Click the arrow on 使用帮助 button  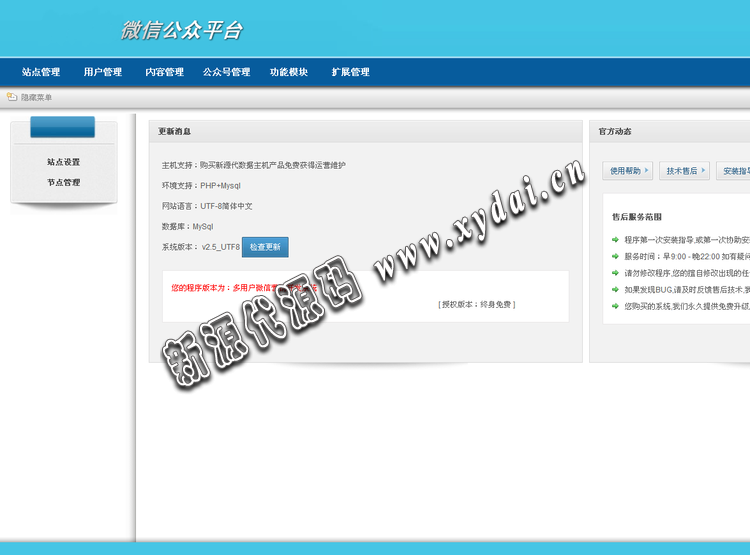(646, 170)
